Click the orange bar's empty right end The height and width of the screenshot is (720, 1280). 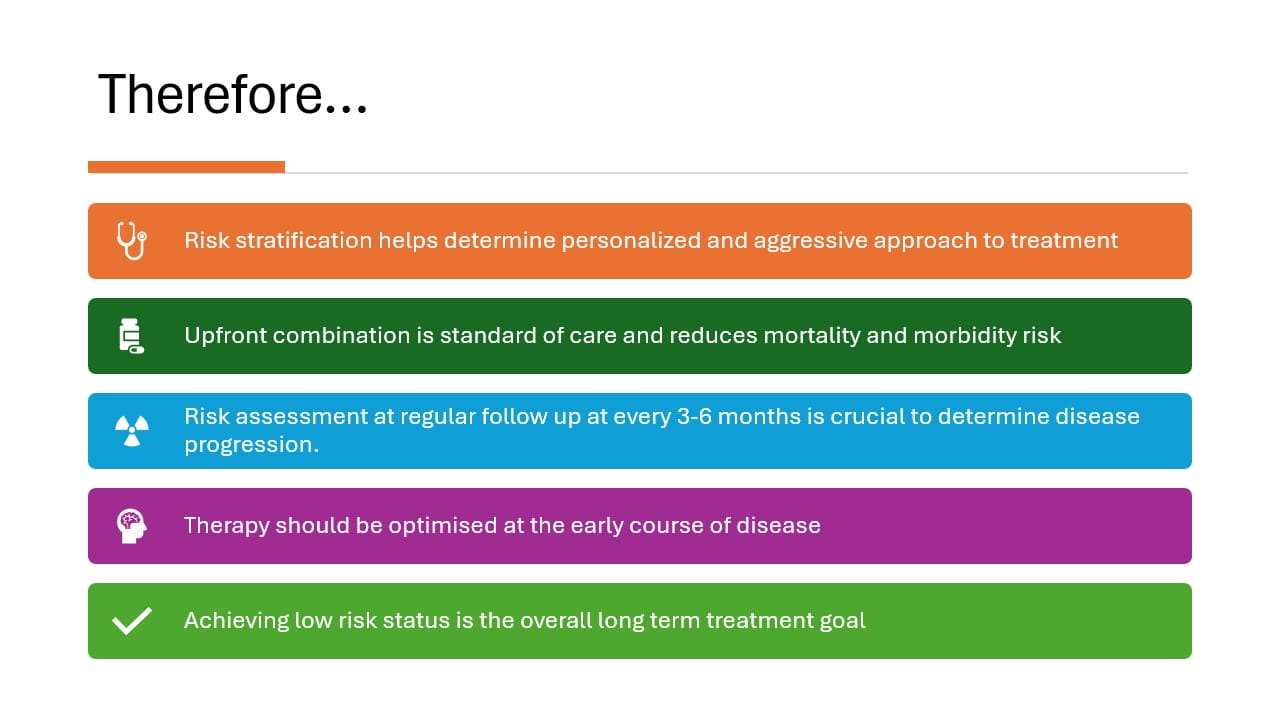(1155, 241)
